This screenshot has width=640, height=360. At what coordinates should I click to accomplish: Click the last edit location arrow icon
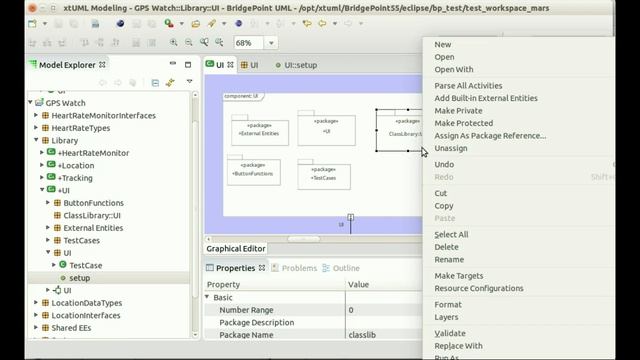click(x=307, y=24)
